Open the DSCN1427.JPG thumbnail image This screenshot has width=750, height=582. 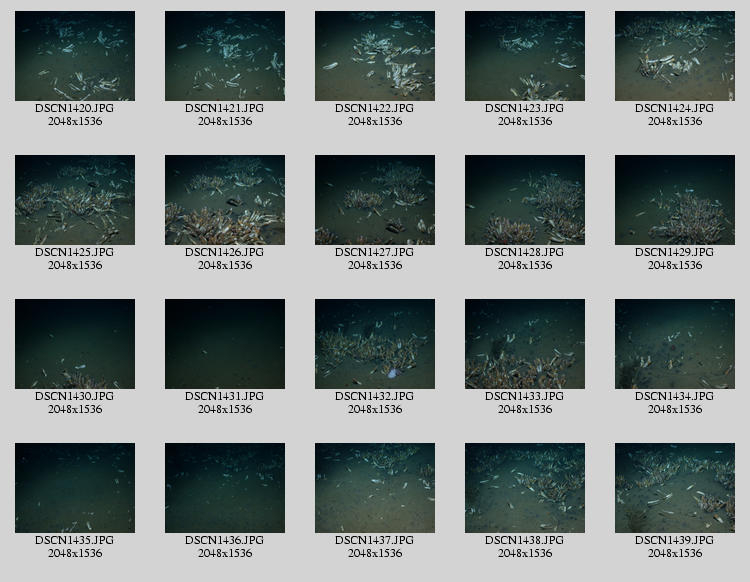click(x=375, y=200)
